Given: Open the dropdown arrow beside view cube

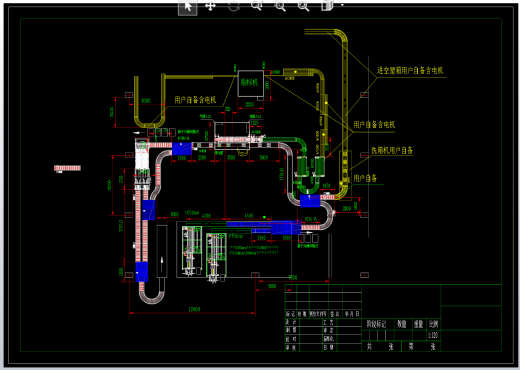Looking at the screenshot, I should [x=342, y=5].
